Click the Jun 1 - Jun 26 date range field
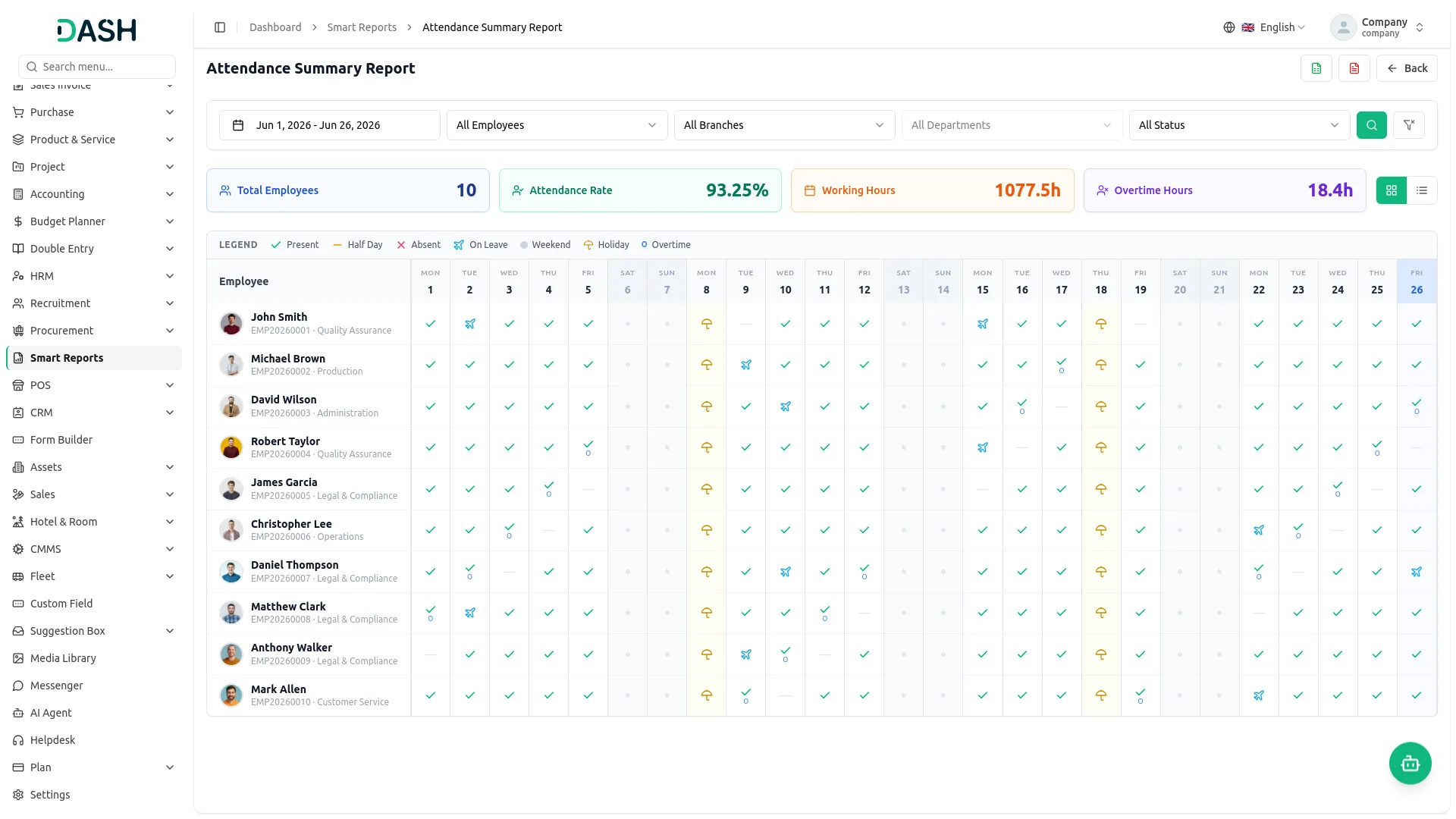1456x819 pixels. click(329, 125)
